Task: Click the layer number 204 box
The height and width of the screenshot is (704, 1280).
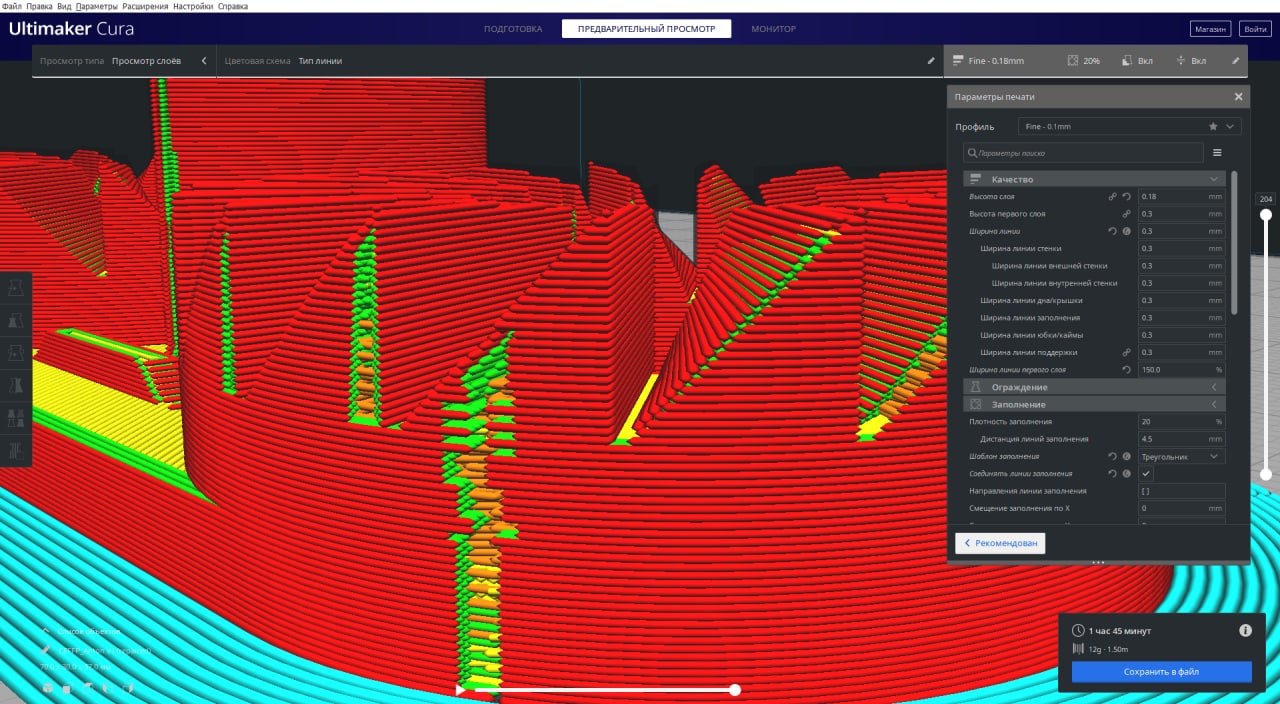Action: (x=1266, y=199)
